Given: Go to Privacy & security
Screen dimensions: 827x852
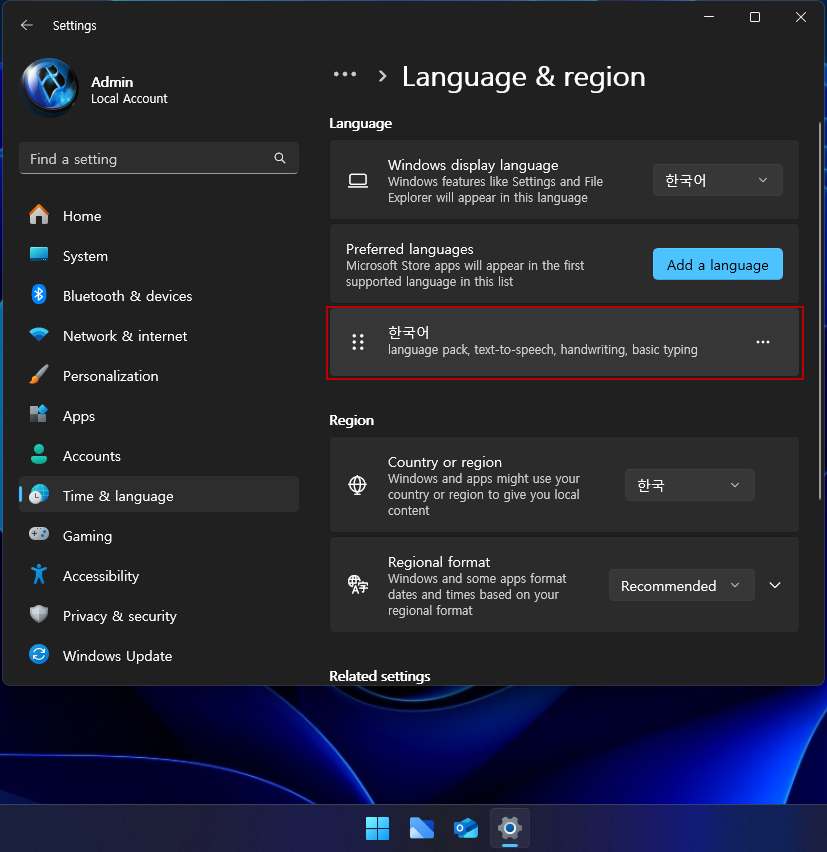Looking at the screenshot, I should (159, 616).
